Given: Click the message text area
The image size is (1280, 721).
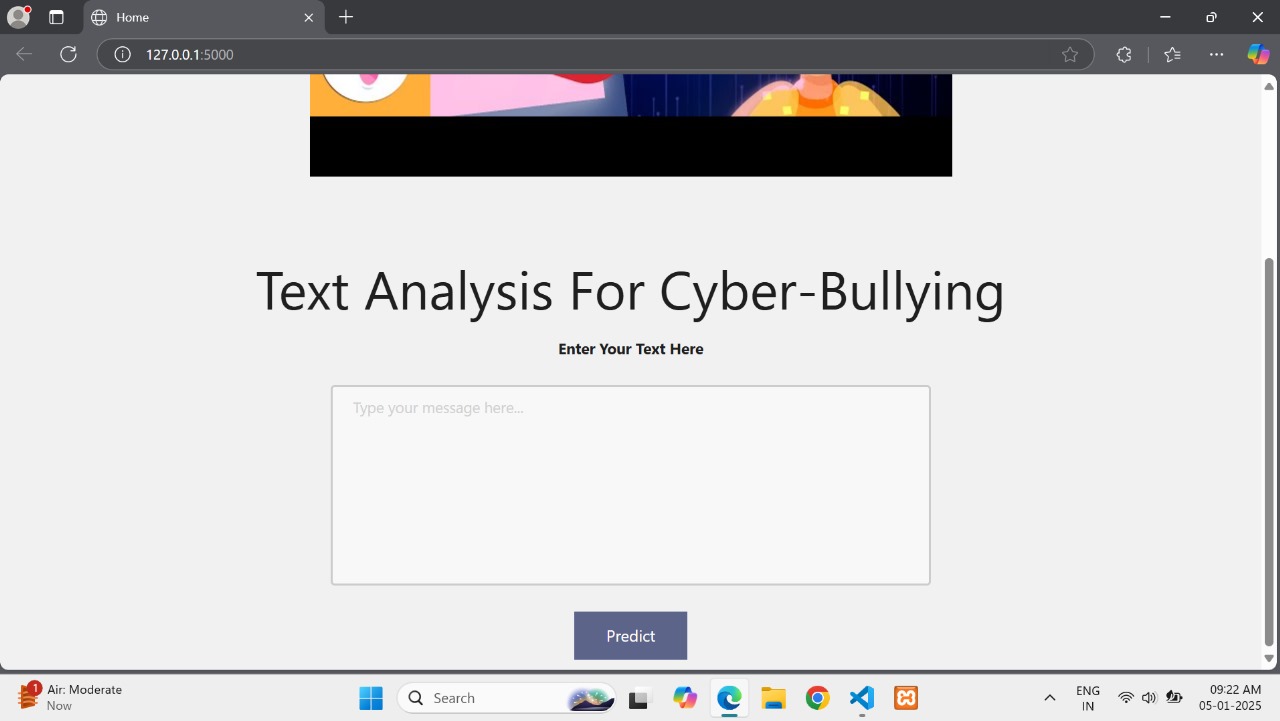Looking at the screenshot, I should (x=630, y=485).
